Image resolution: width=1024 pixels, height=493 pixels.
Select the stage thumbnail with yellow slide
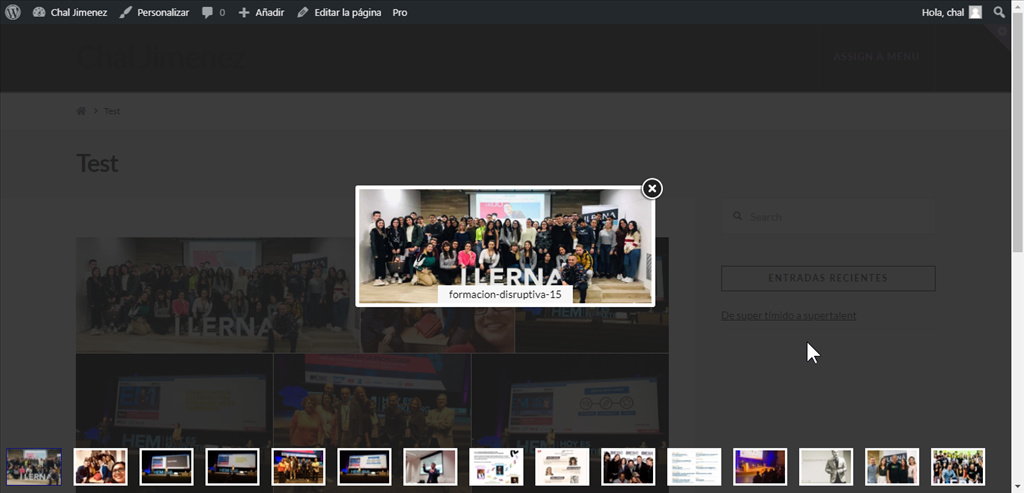232,467
